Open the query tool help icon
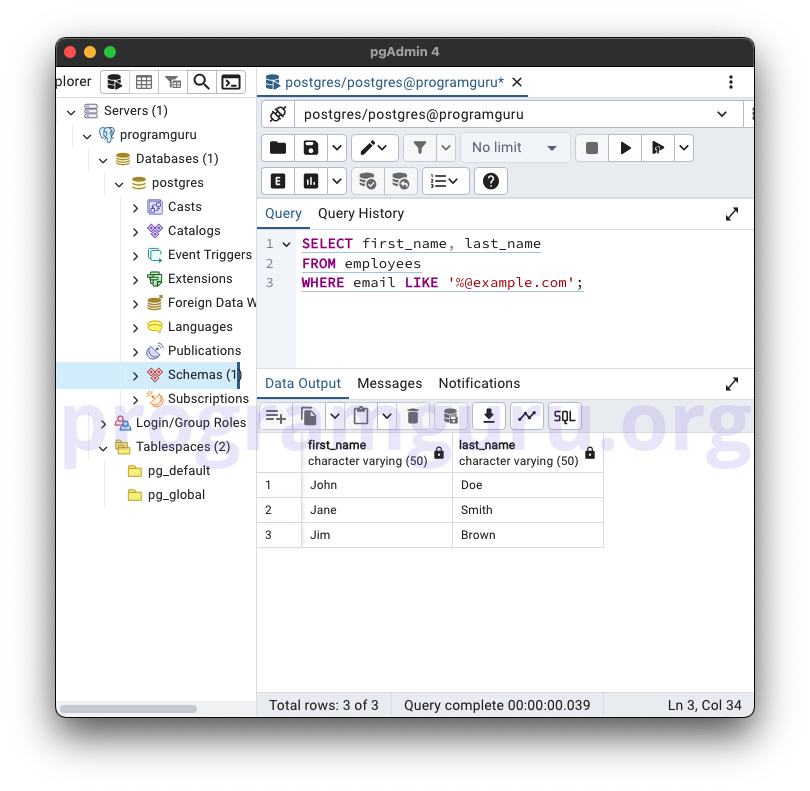Screen dimensions: 810x791 [490, 181]
